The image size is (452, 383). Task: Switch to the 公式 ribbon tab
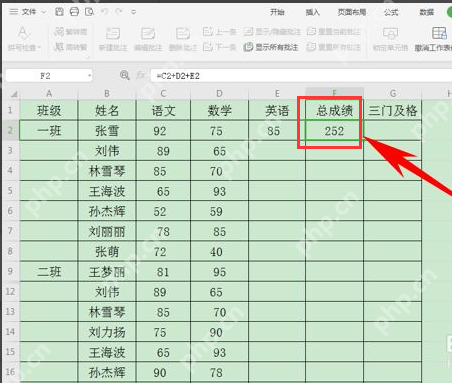pos(391,12)
